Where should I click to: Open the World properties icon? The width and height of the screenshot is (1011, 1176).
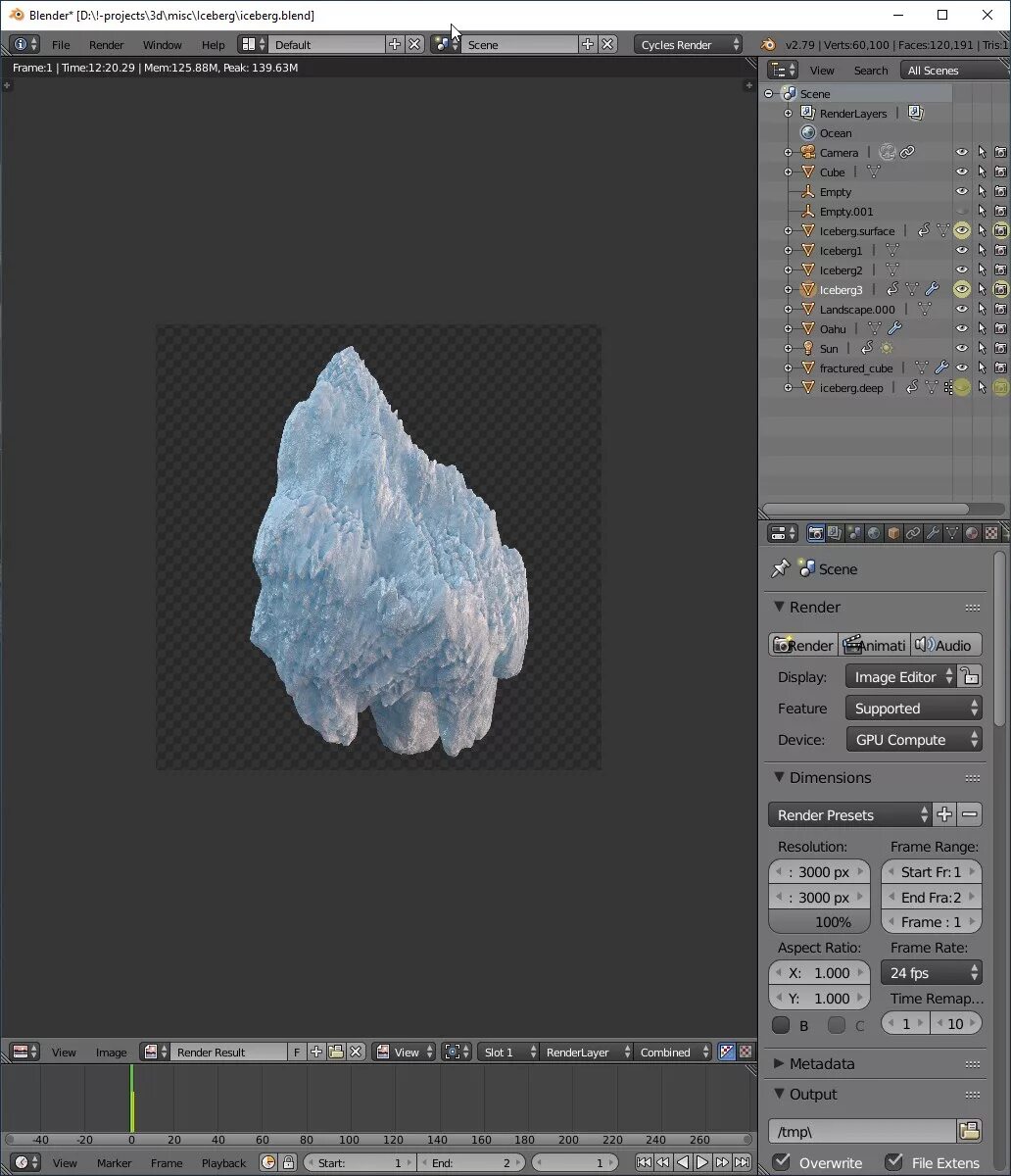click(x=873, y=532)
